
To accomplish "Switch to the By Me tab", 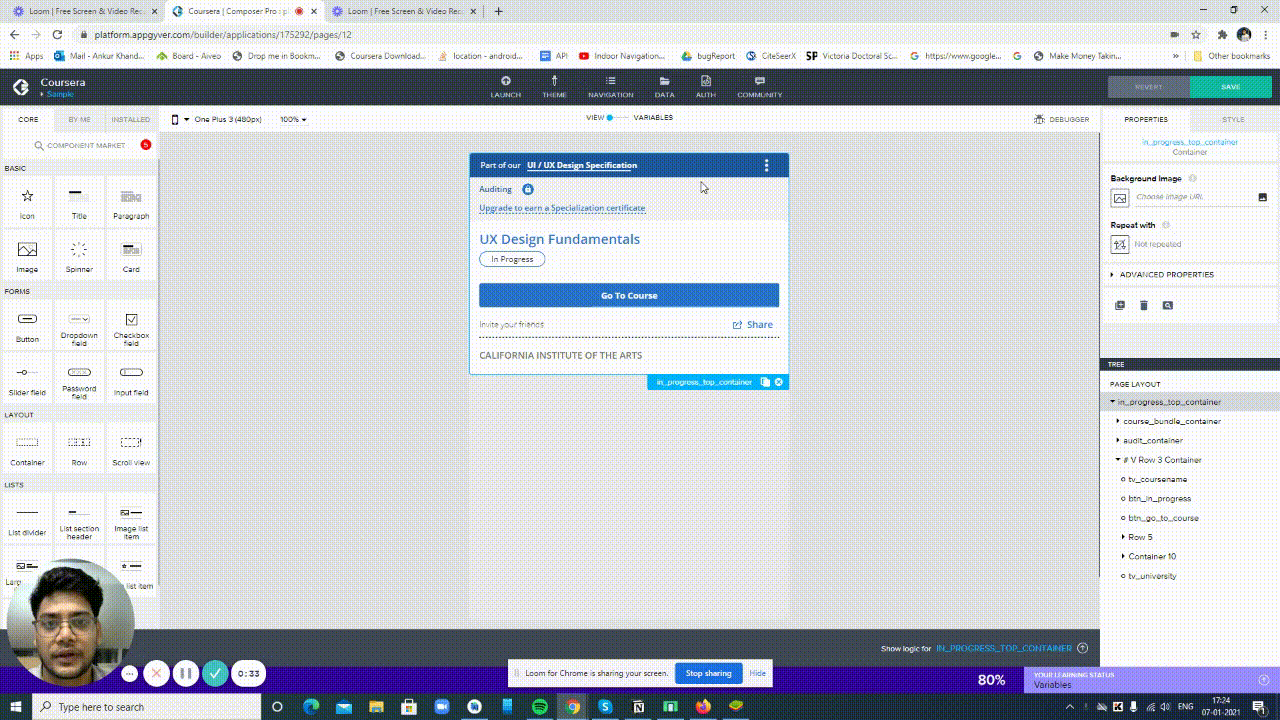I will tap(79, 119).
